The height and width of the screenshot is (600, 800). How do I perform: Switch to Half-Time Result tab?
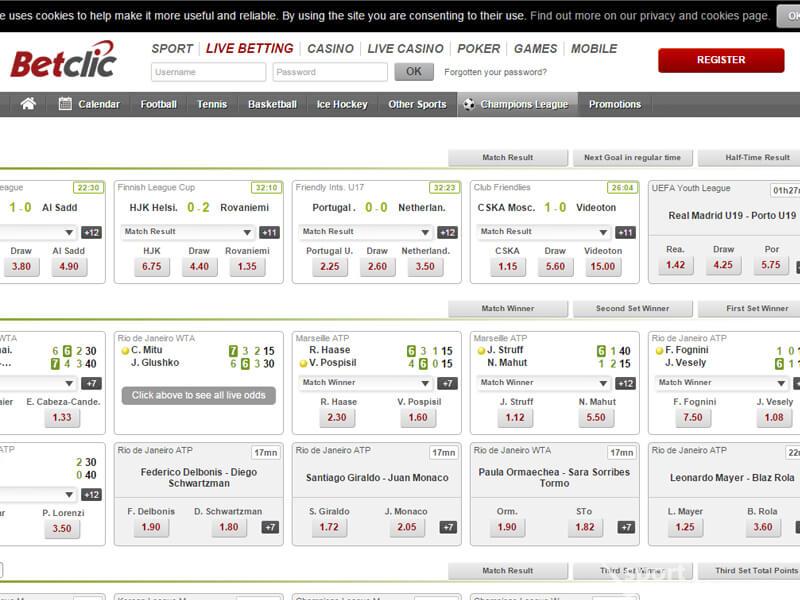point(749,158)
